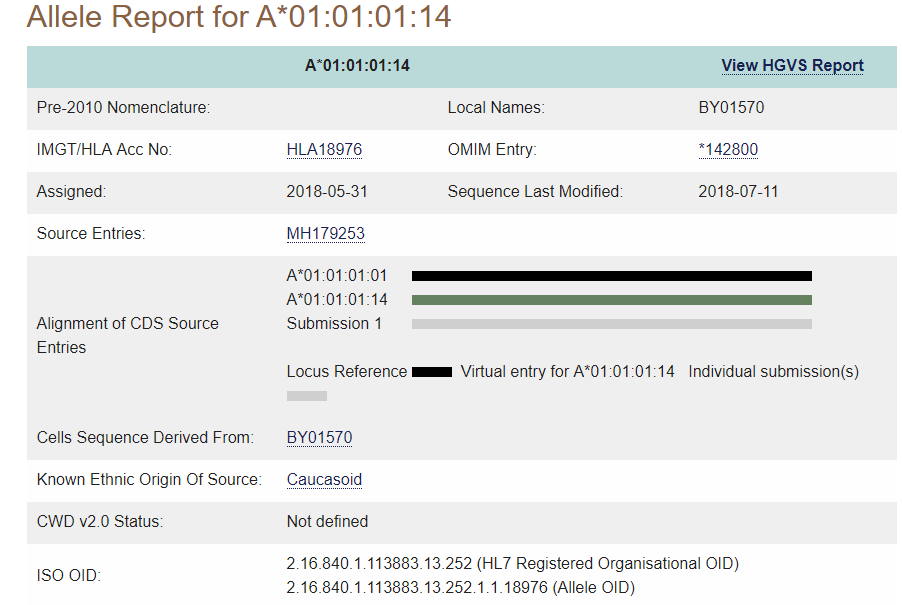Open source entry MH179253
This screenshot has width=902, height=605.
[325, 234]
